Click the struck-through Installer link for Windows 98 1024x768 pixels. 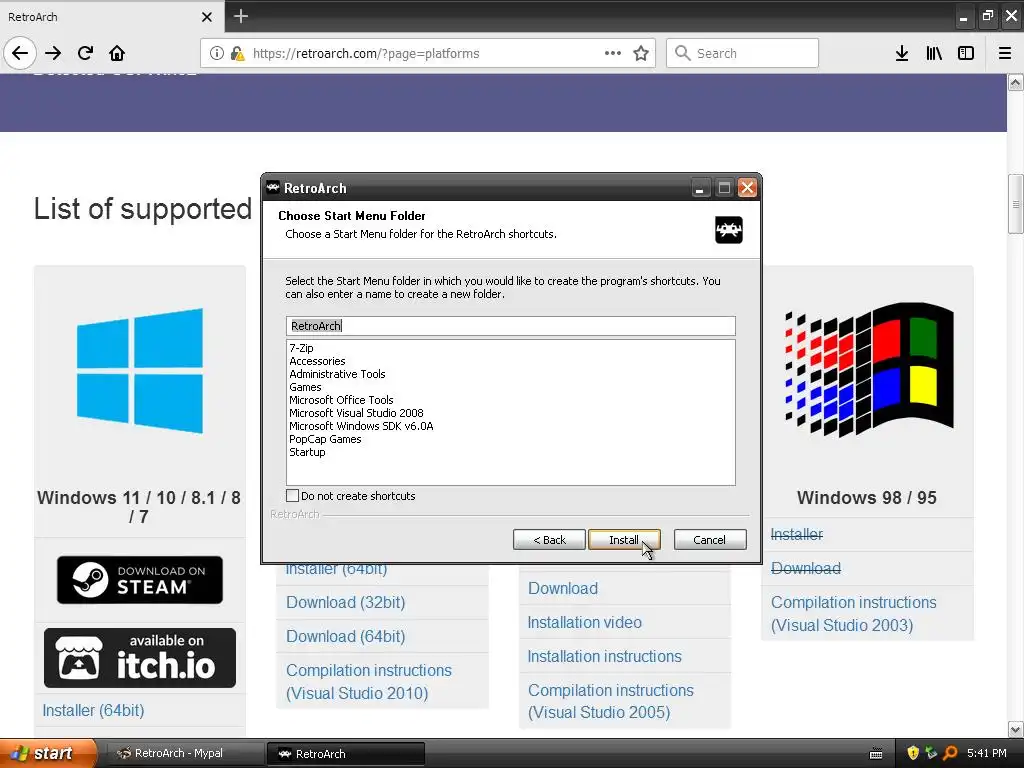797,534
